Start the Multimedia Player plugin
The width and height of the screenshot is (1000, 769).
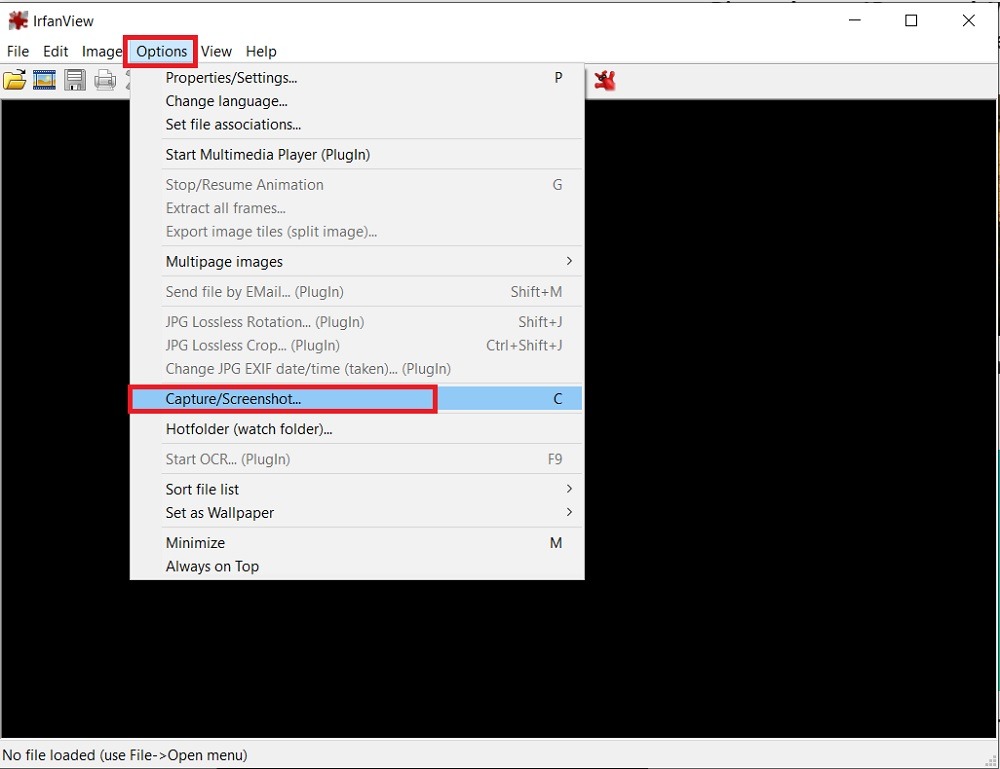(x=267, y=154)
